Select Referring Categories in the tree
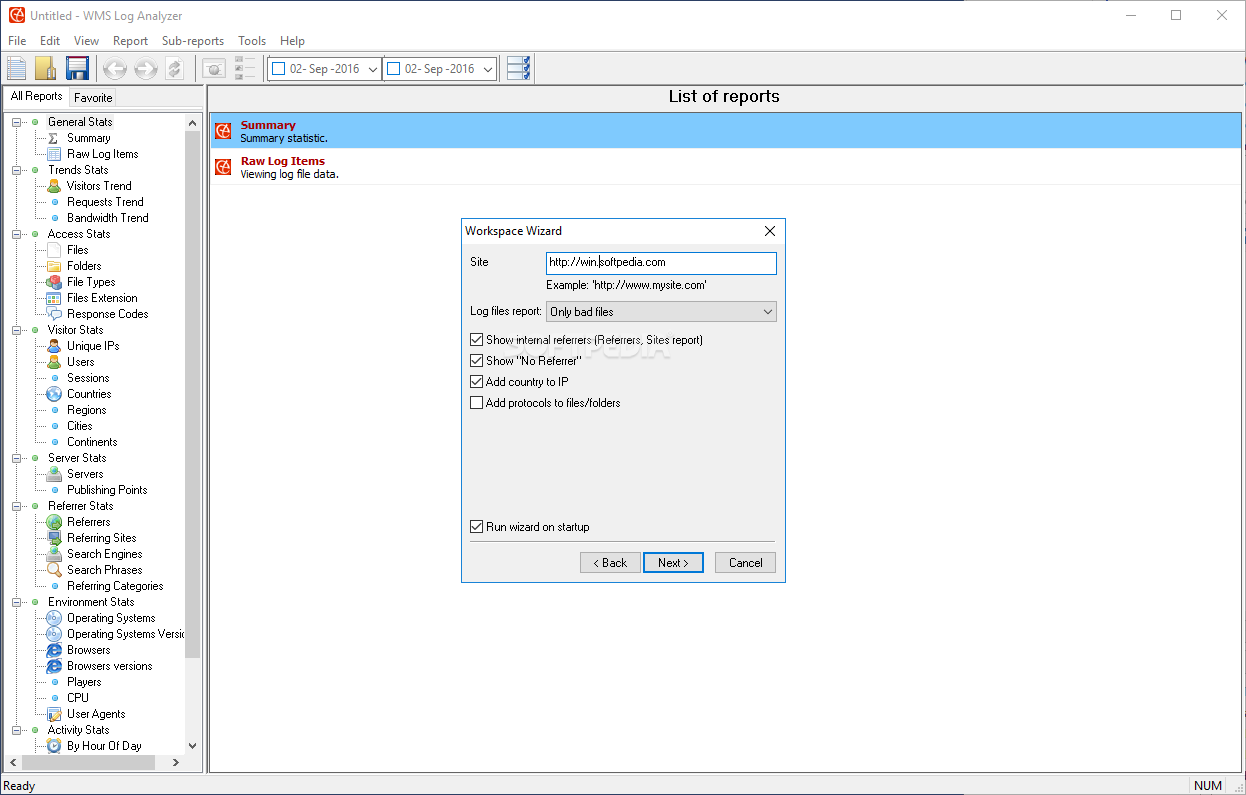 (115, 586)
